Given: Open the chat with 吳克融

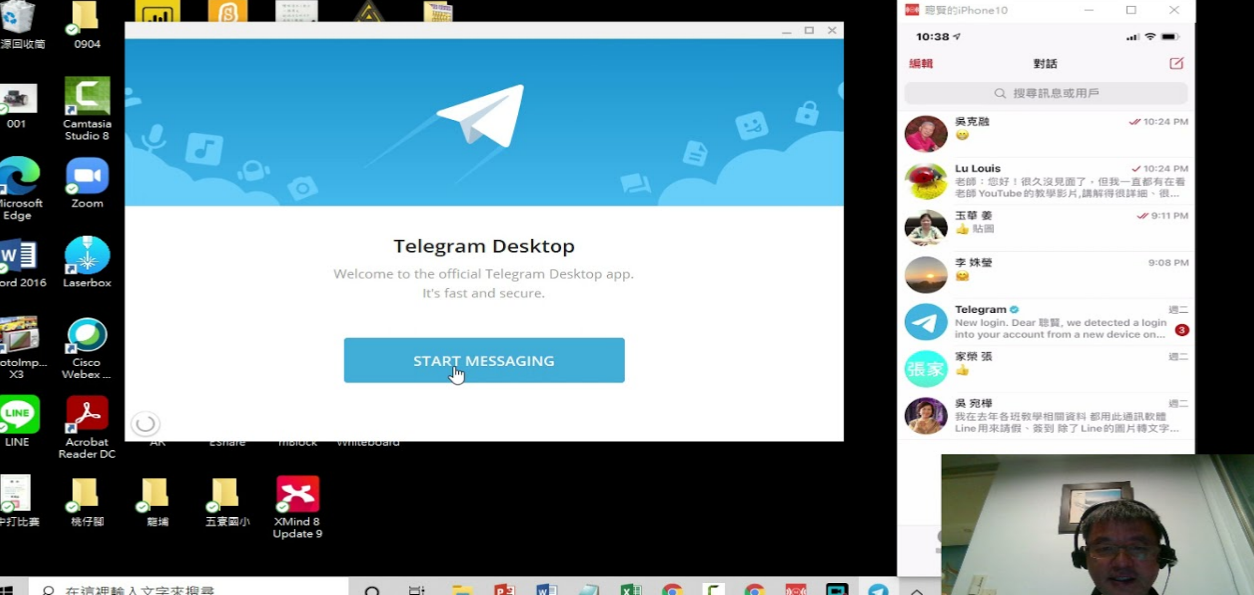Looking at the screenshot, I should tap(1046, 133).
